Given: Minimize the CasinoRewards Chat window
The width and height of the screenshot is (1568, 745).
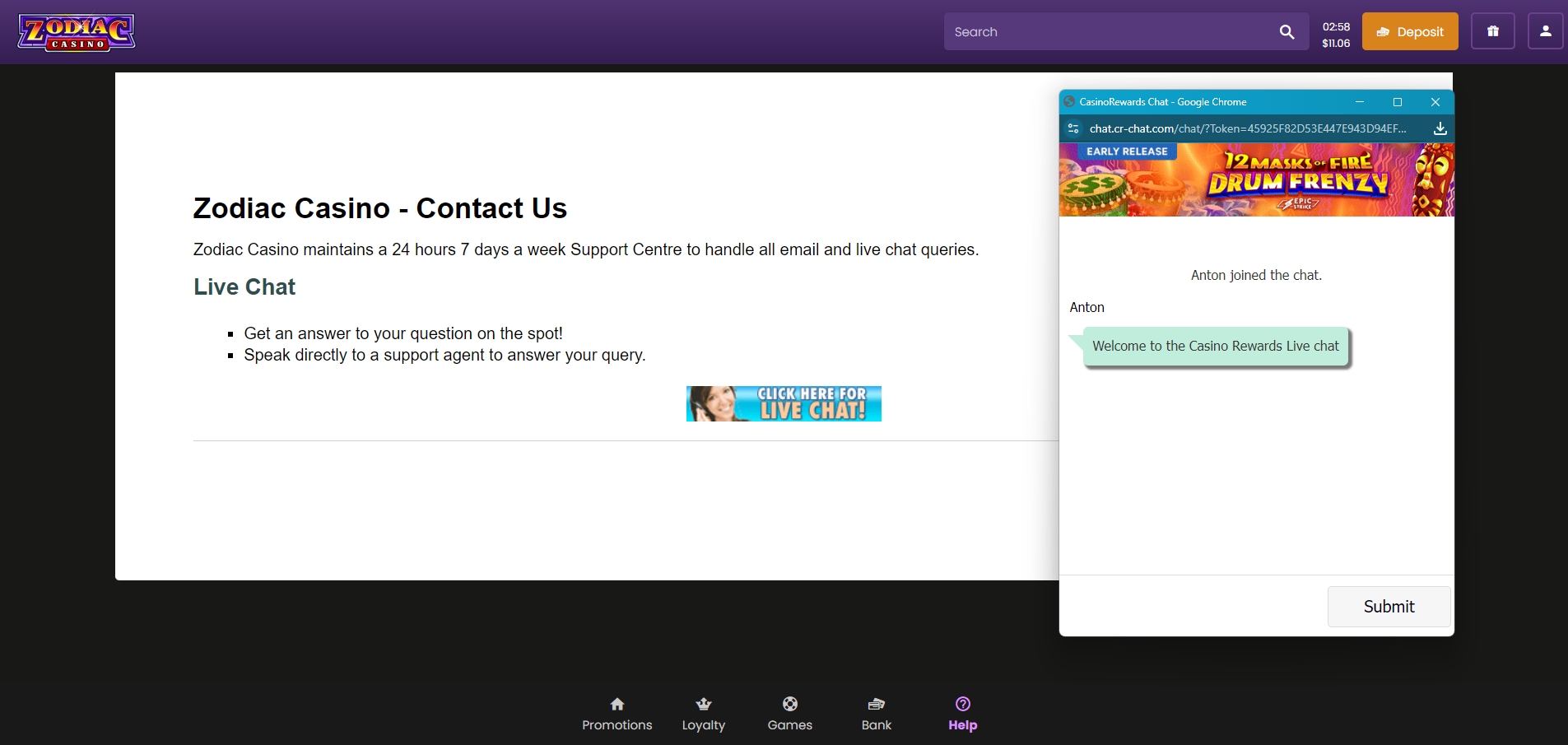Looking at the screenshot, I should point(1360,102).
